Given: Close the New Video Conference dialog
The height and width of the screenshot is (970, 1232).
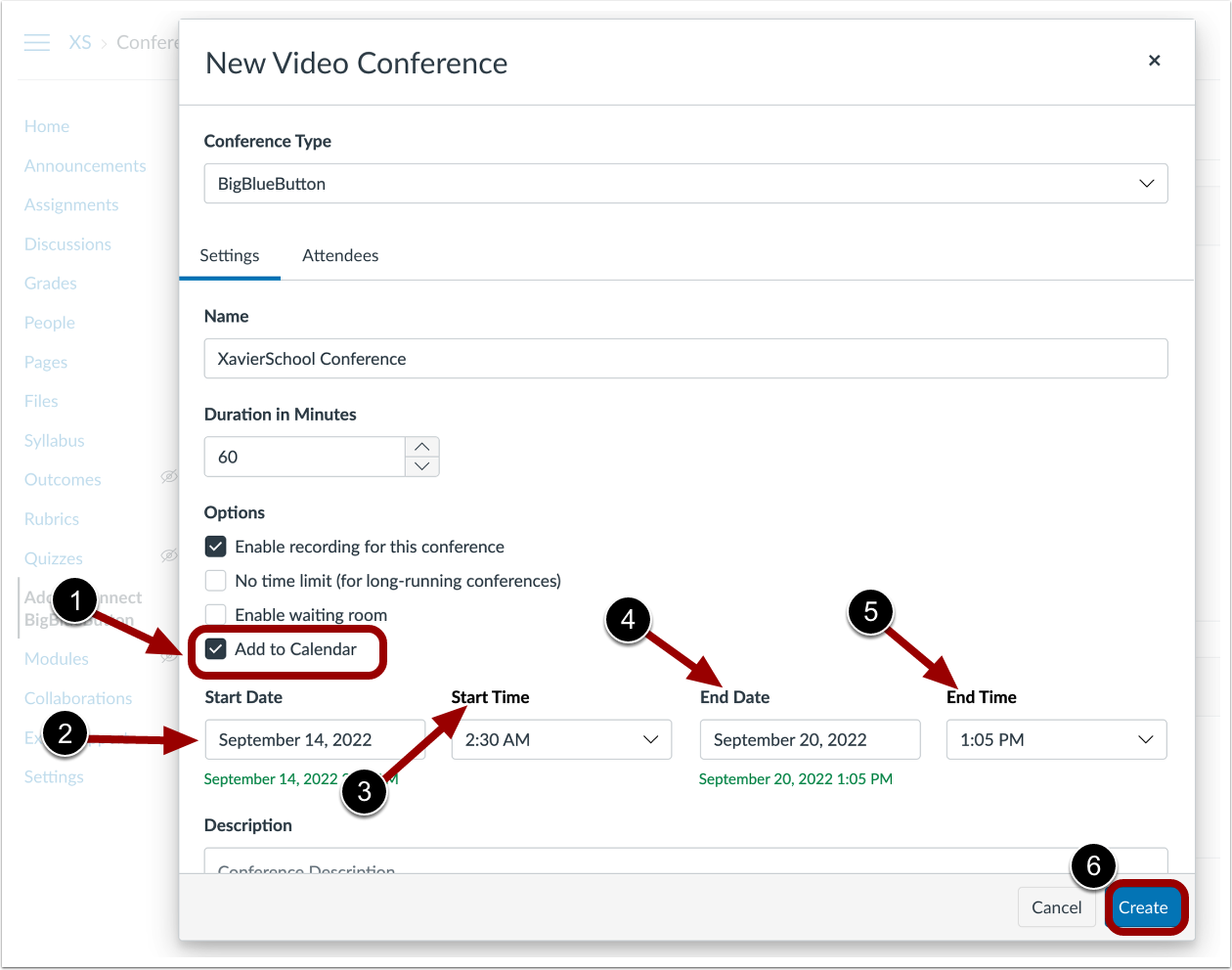Looking at the screenshot, I should click(x=1154, y=61).
